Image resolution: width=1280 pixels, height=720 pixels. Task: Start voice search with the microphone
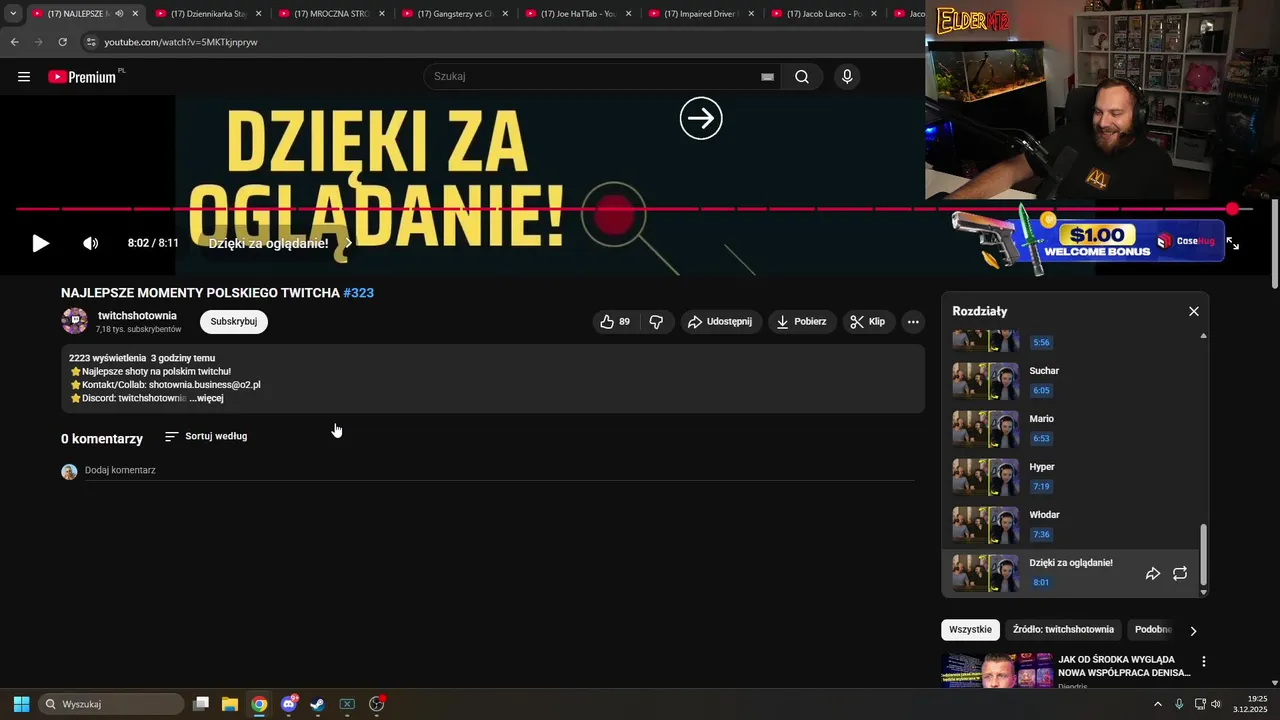tap(847, 77)
